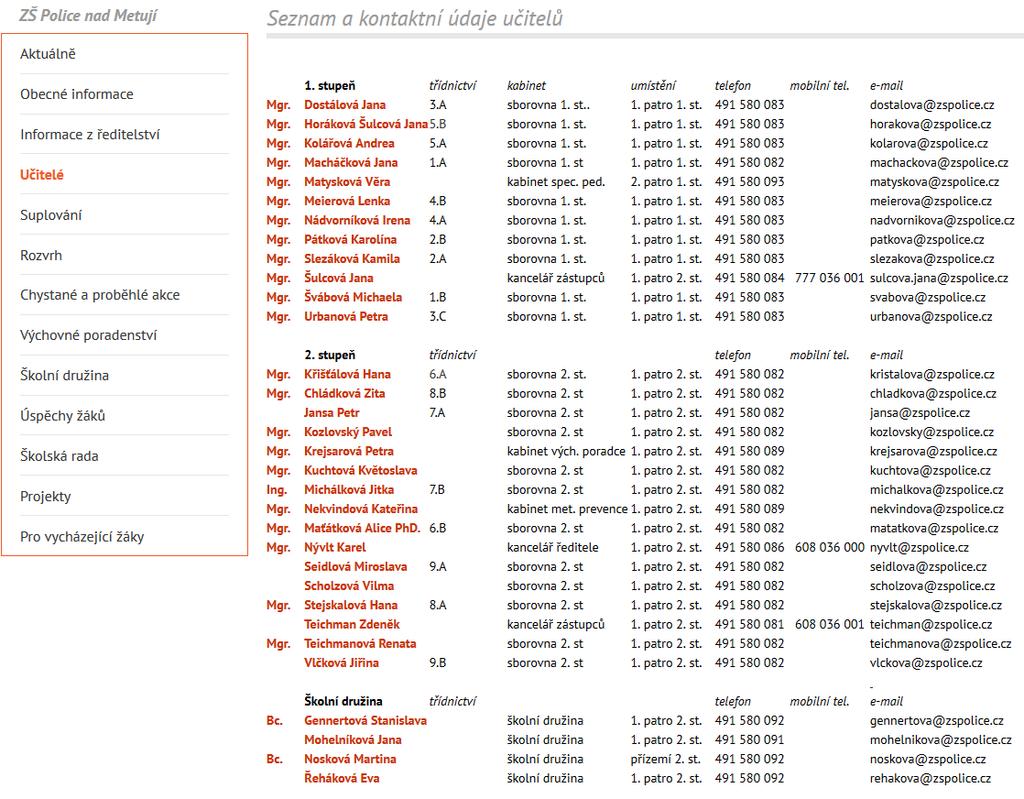Click the ZŠ Police nad Metují title

[x=88, y=15]
